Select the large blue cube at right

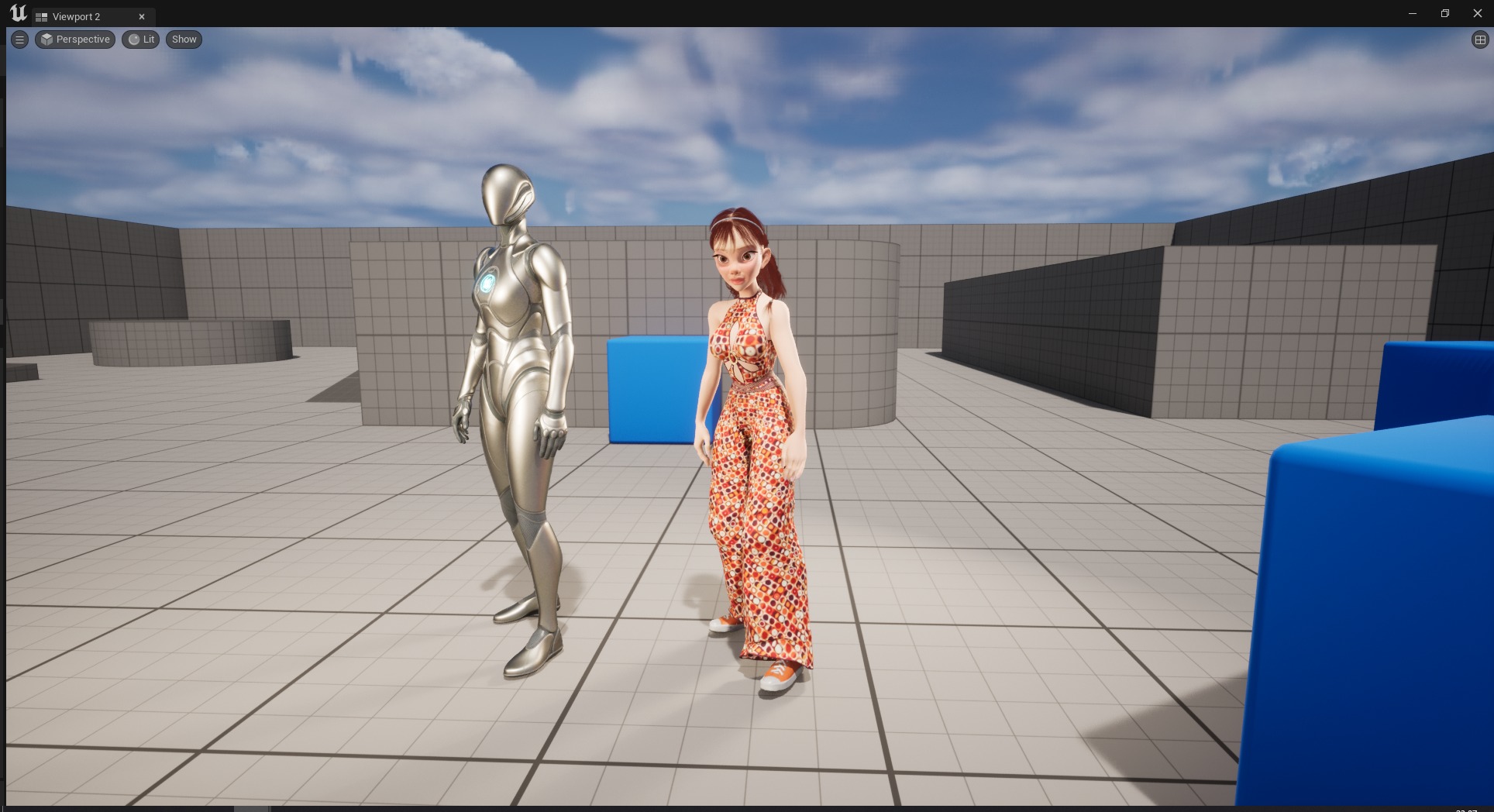(1366, 612)
